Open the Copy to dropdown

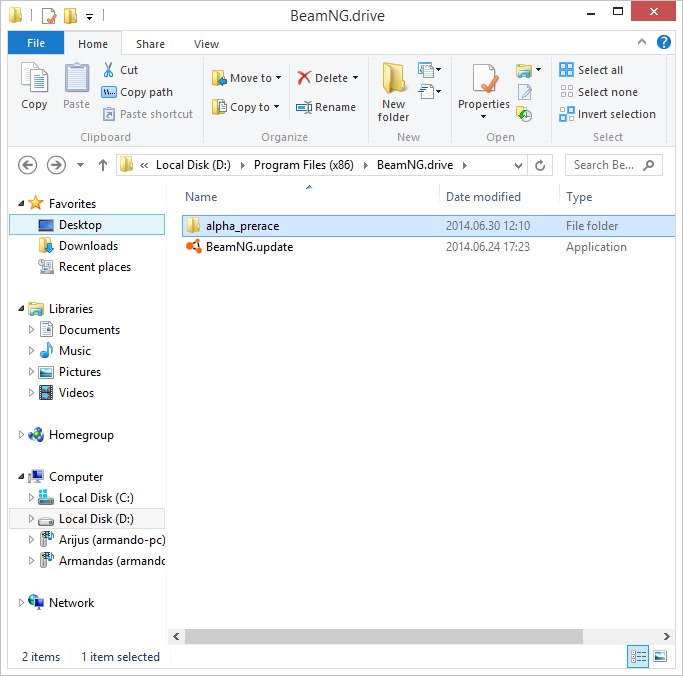(x=246, y=107)
